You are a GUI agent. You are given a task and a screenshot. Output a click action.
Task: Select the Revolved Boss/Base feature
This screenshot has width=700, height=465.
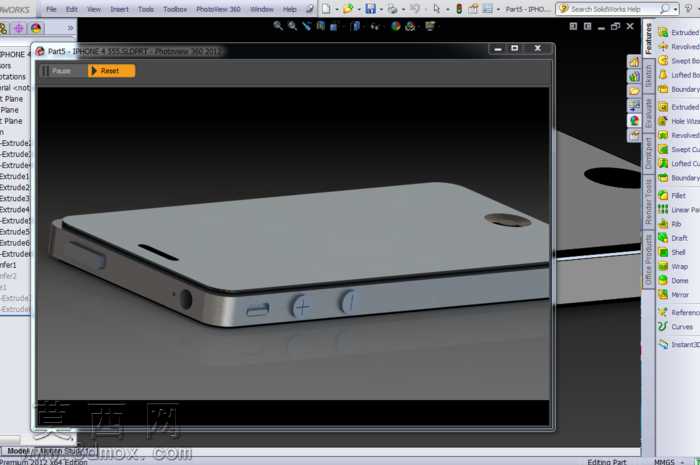point(679,47)
